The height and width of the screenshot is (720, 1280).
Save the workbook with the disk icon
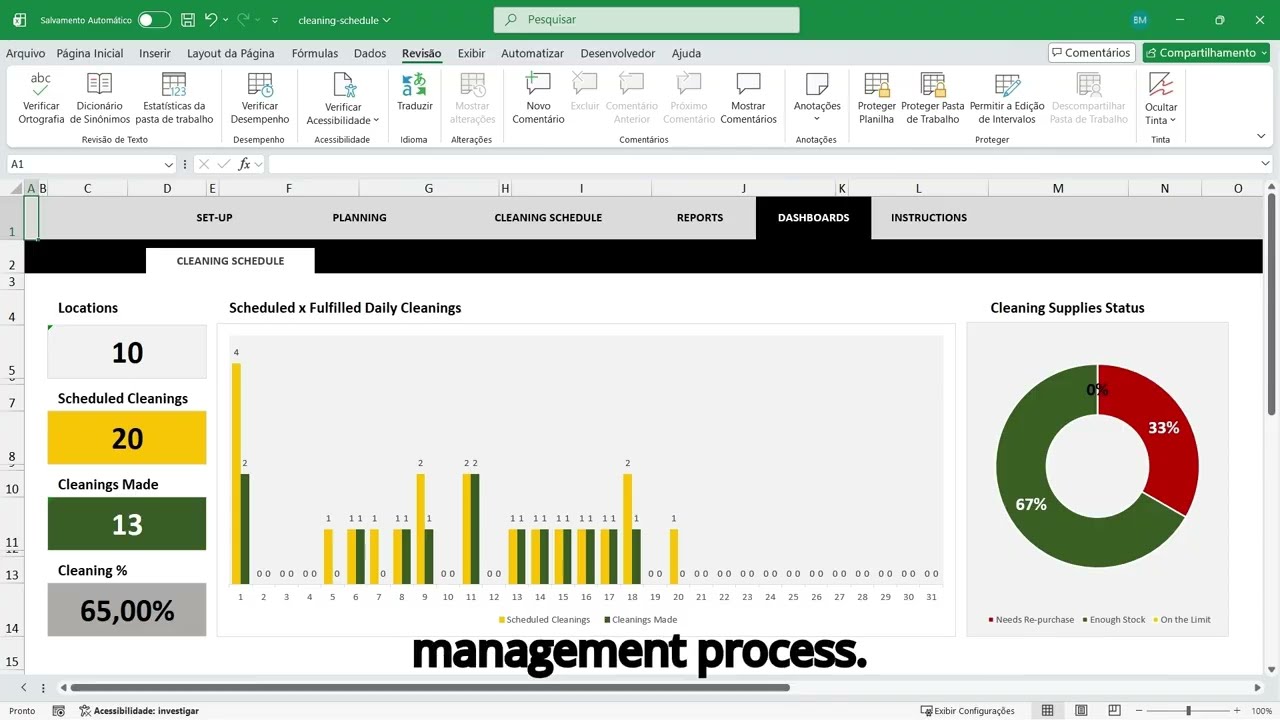(x=187, y=20)
